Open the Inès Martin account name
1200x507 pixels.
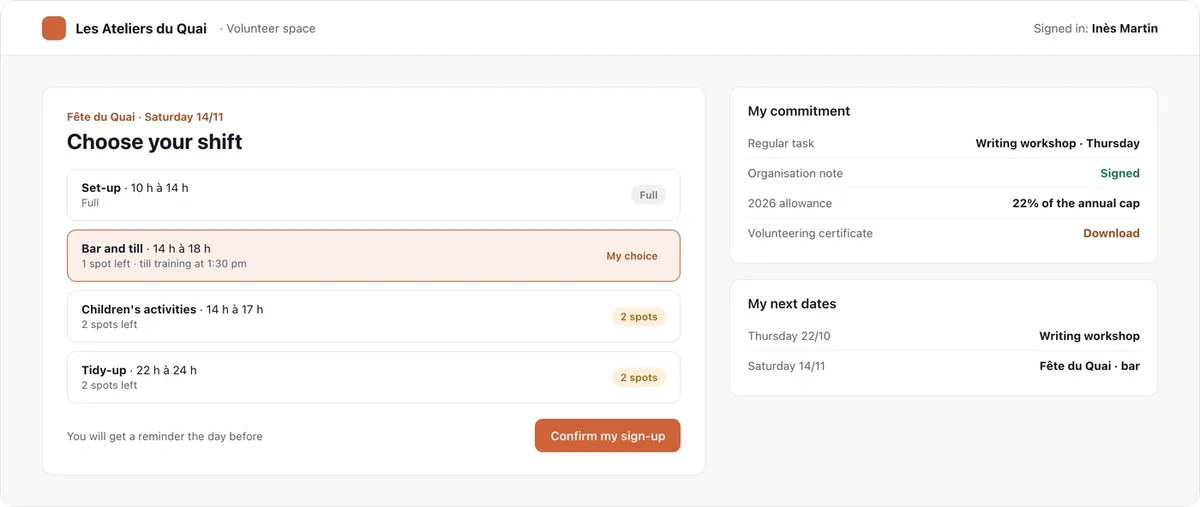pyautogui.click(x=1125, y=28)
